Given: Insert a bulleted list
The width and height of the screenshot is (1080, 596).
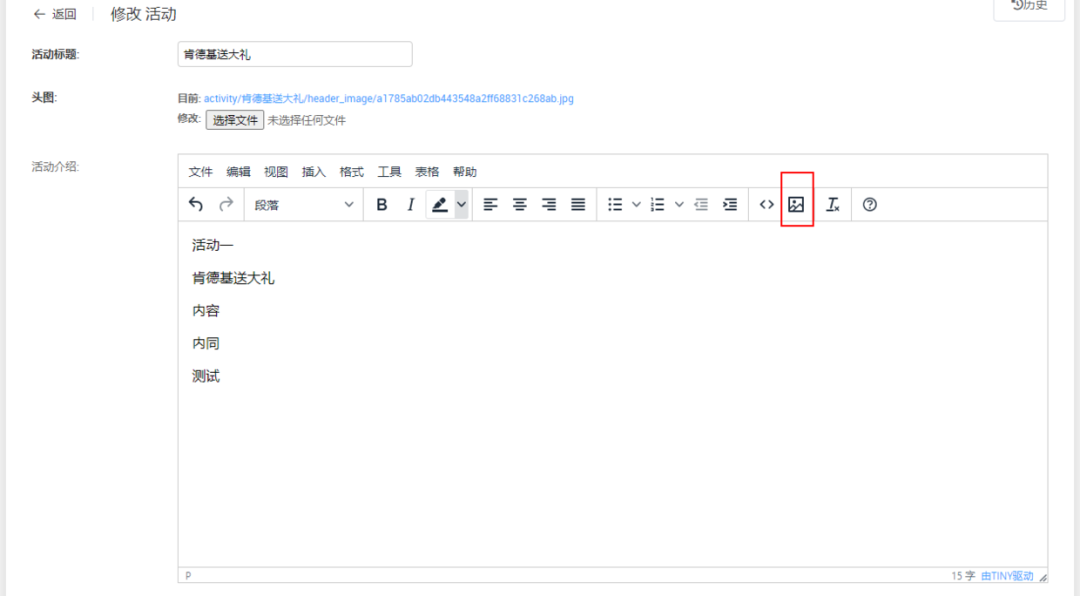Looking at the screenshot, I should [615, 205].
